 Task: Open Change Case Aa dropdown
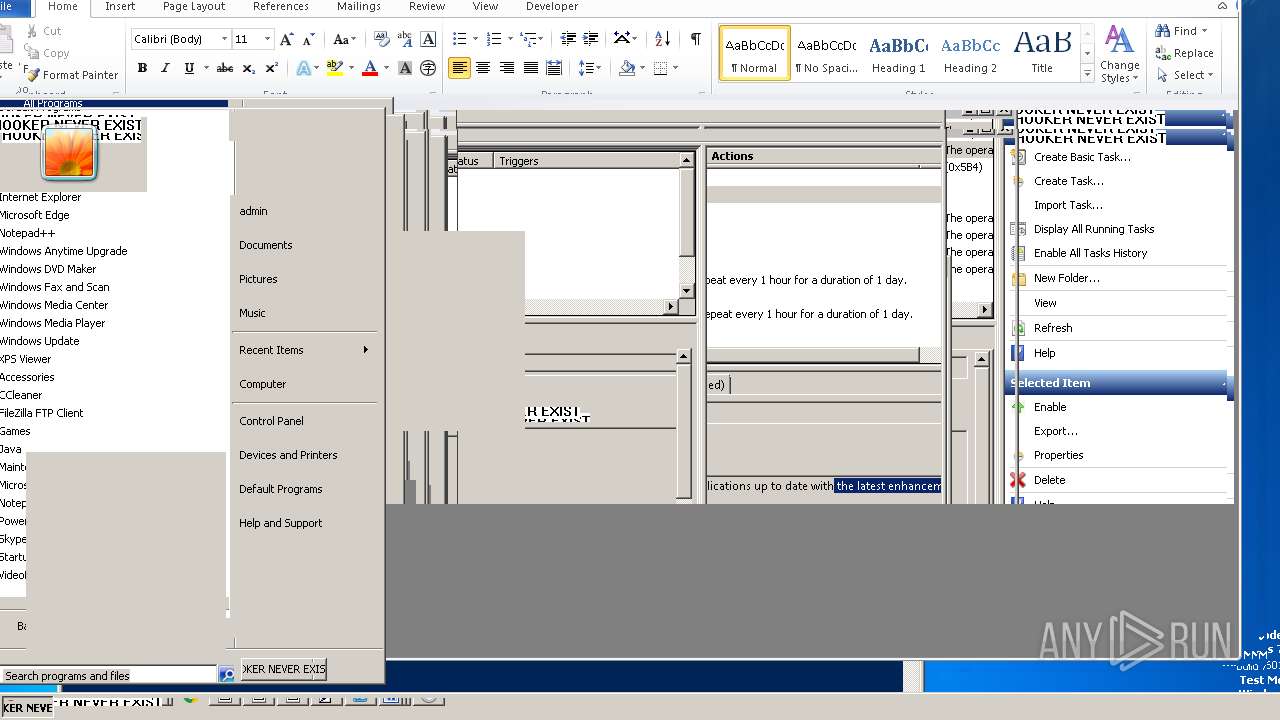pyautogui.click(x=345, y=39)
